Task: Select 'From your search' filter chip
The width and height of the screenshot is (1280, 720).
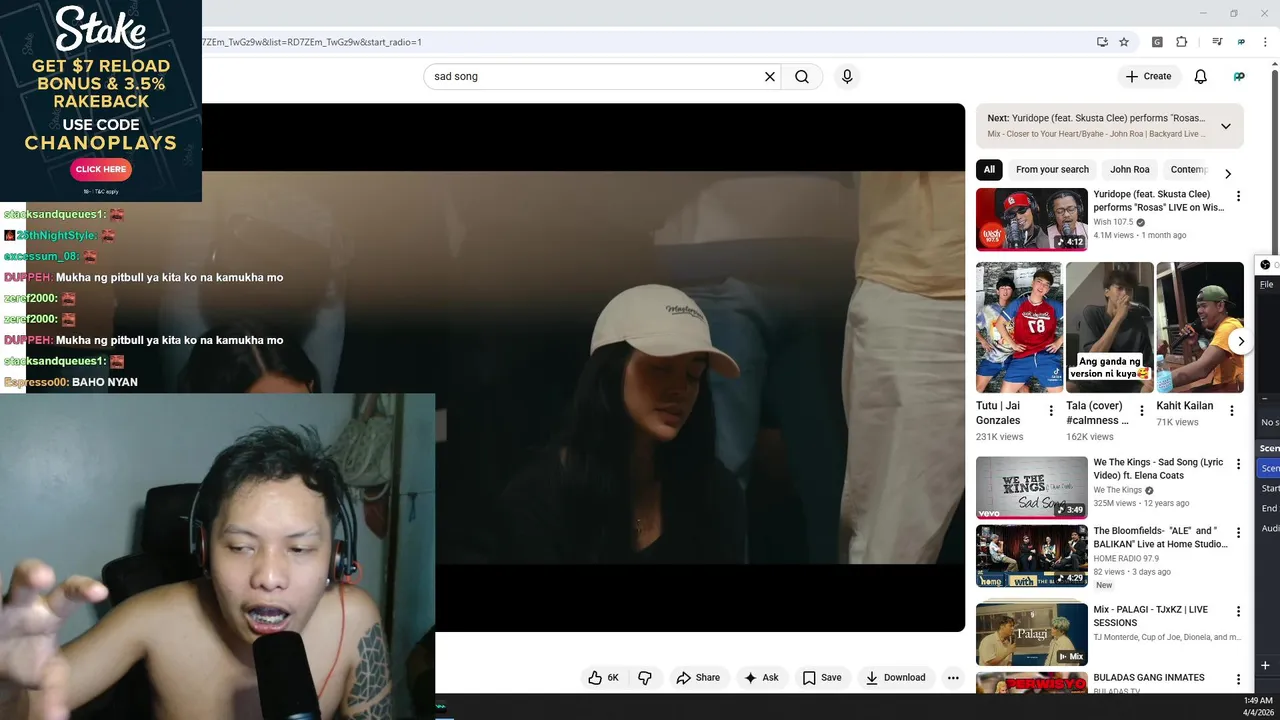Action: (1052, 170)
